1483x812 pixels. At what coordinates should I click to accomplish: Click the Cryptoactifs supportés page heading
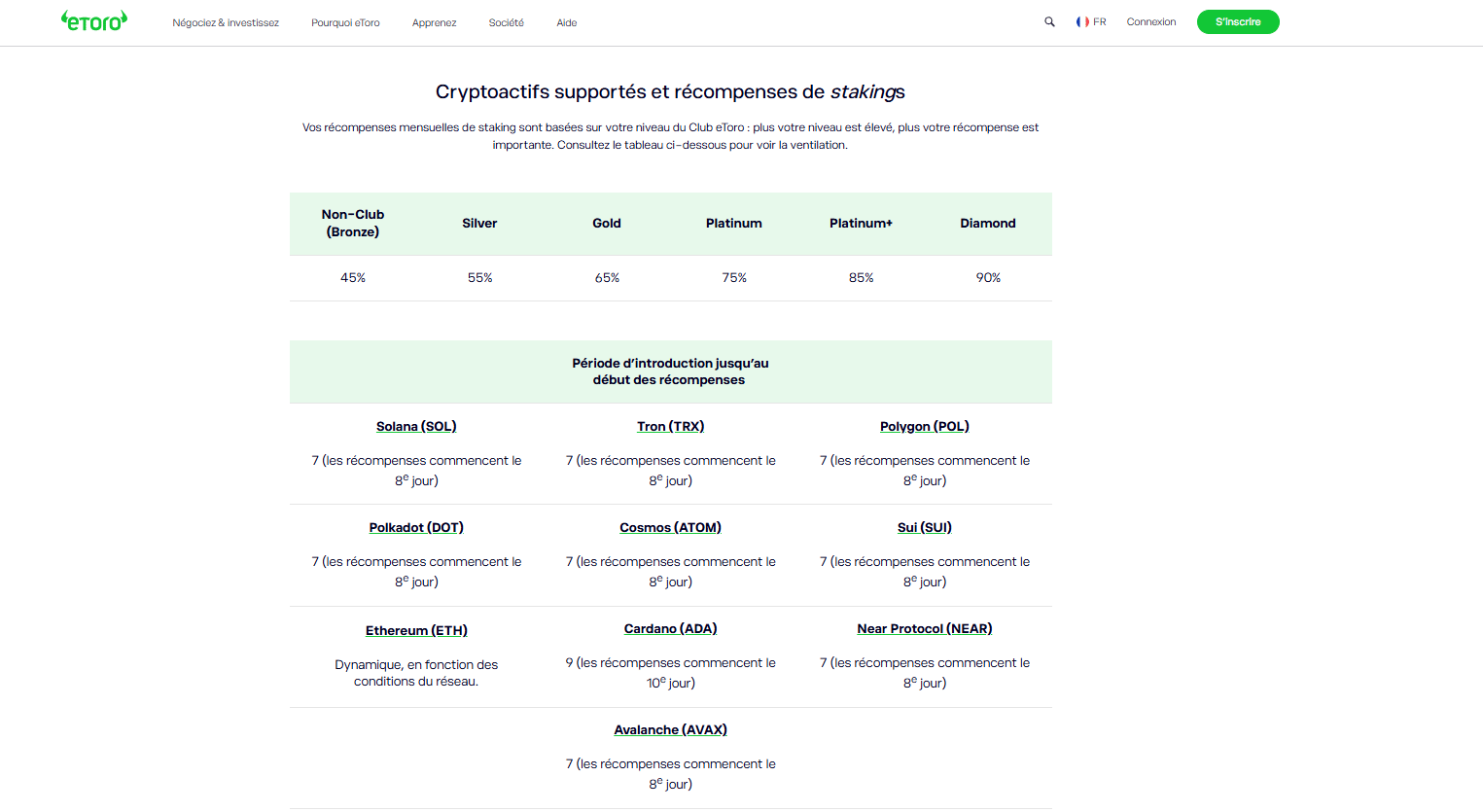[670, 91]
